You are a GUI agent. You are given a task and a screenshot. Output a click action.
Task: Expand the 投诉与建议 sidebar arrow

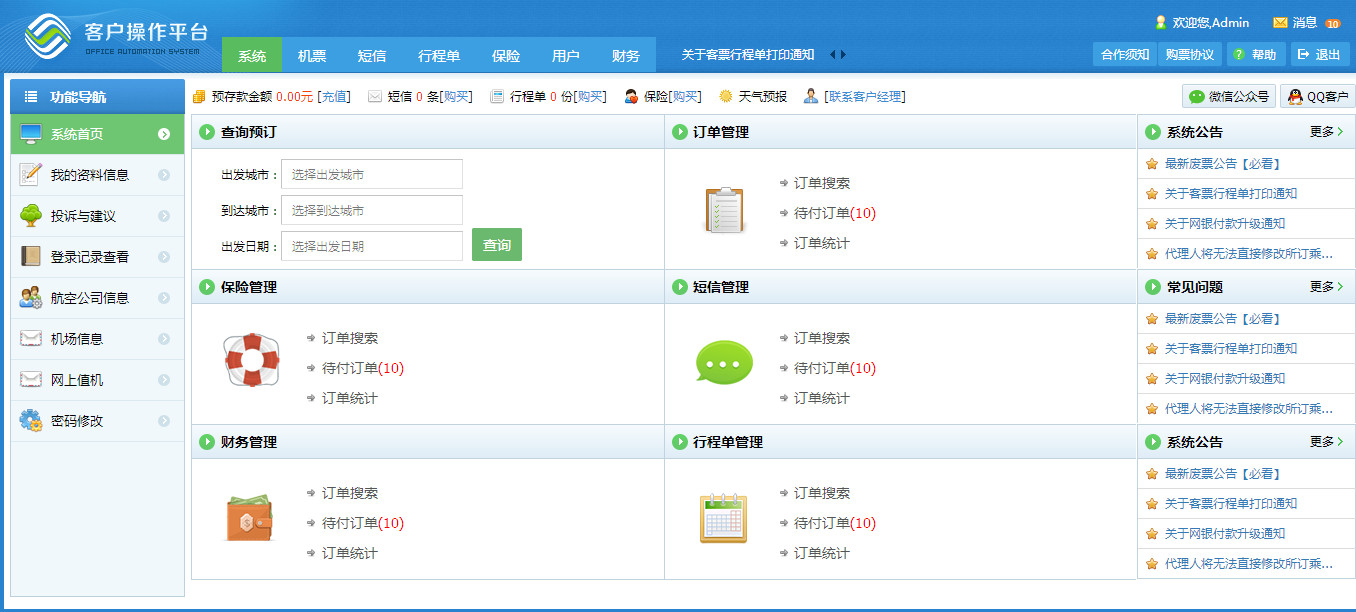(164, 216)
